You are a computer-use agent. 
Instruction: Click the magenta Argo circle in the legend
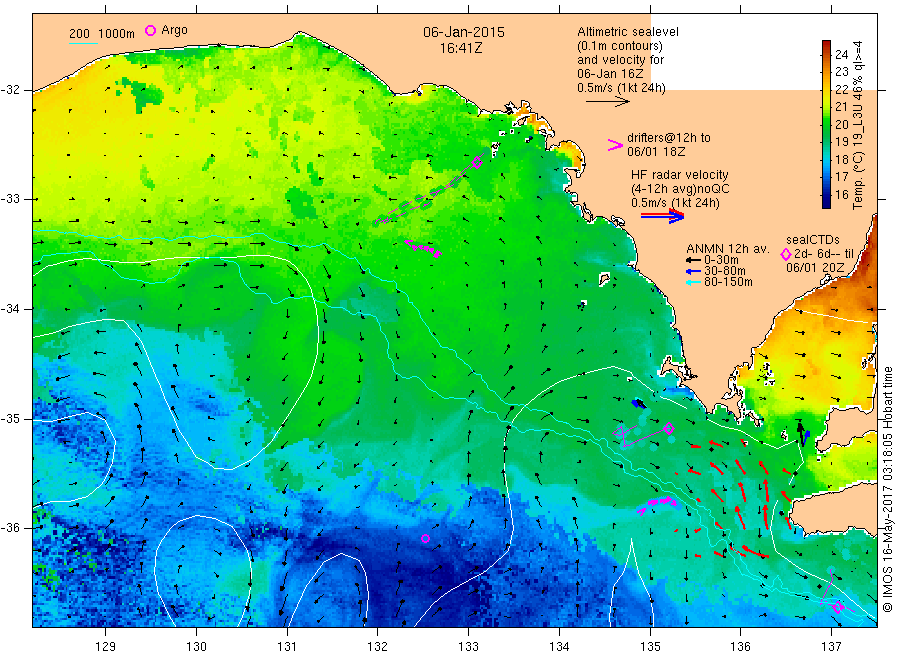[x=150, y=30]
